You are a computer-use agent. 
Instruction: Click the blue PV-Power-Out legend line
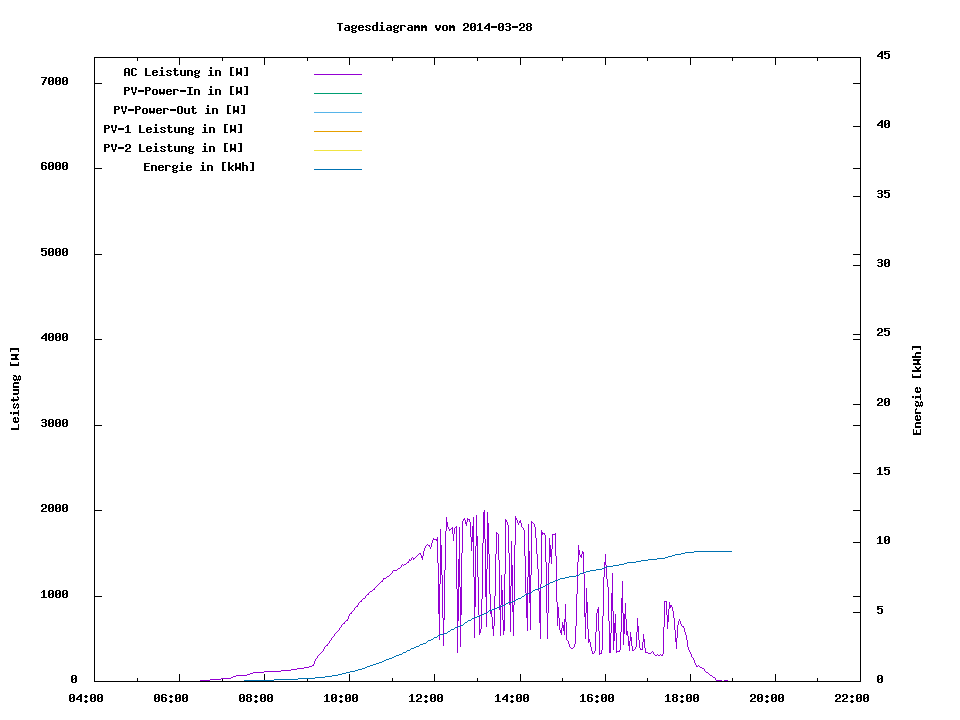click(x=337, y=112)
